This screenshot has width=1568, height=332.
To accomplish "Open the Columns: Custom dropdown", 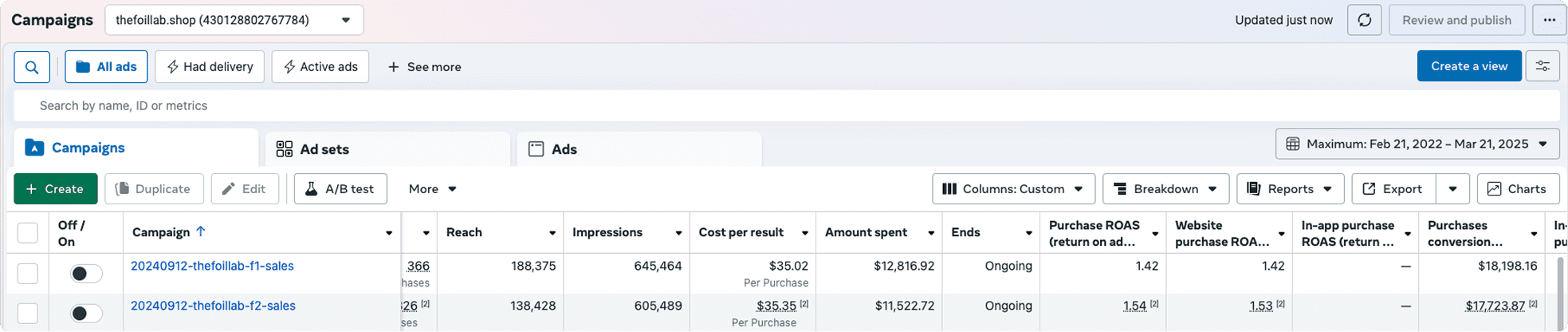I will (x=1013, y=189).
